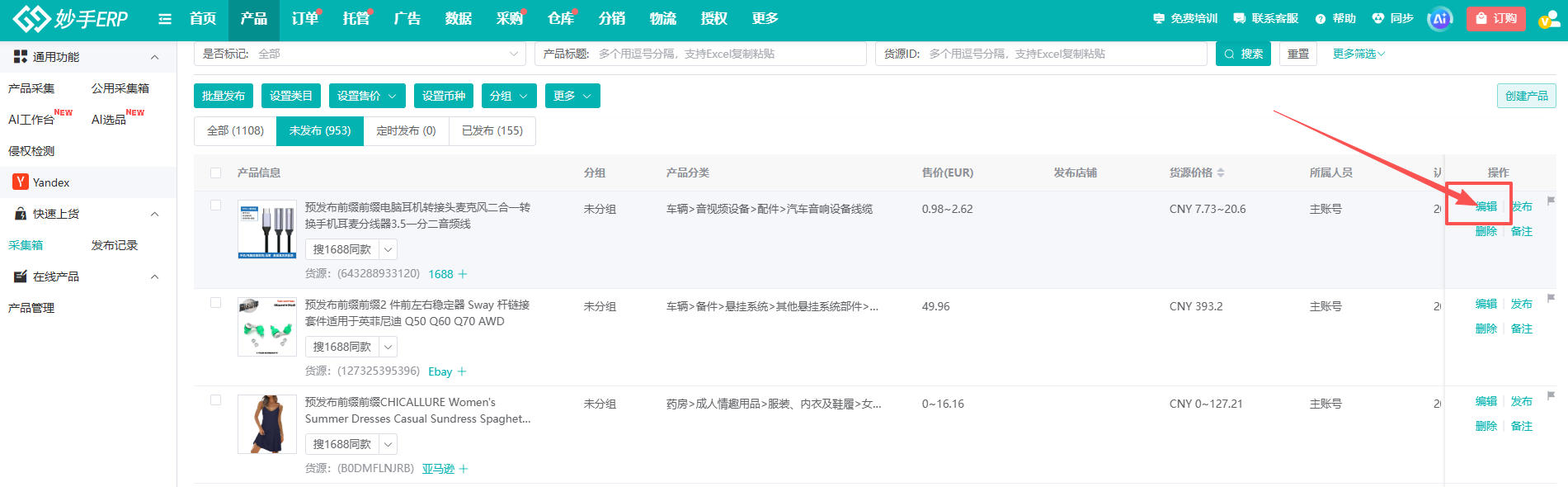Click the 联系客服 chat icon

(x=1239, y=18)
